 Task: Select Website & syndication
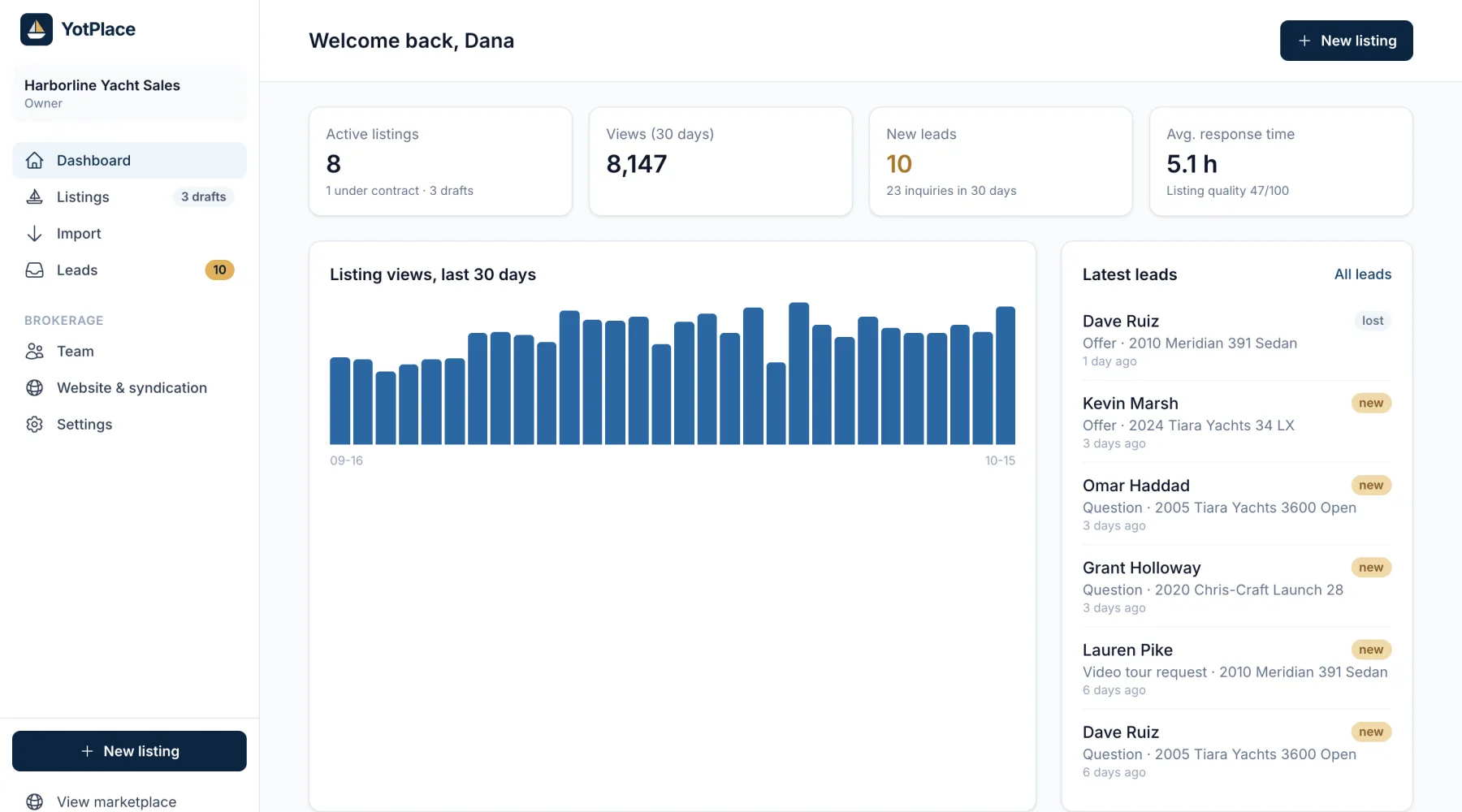pos(129,388)
